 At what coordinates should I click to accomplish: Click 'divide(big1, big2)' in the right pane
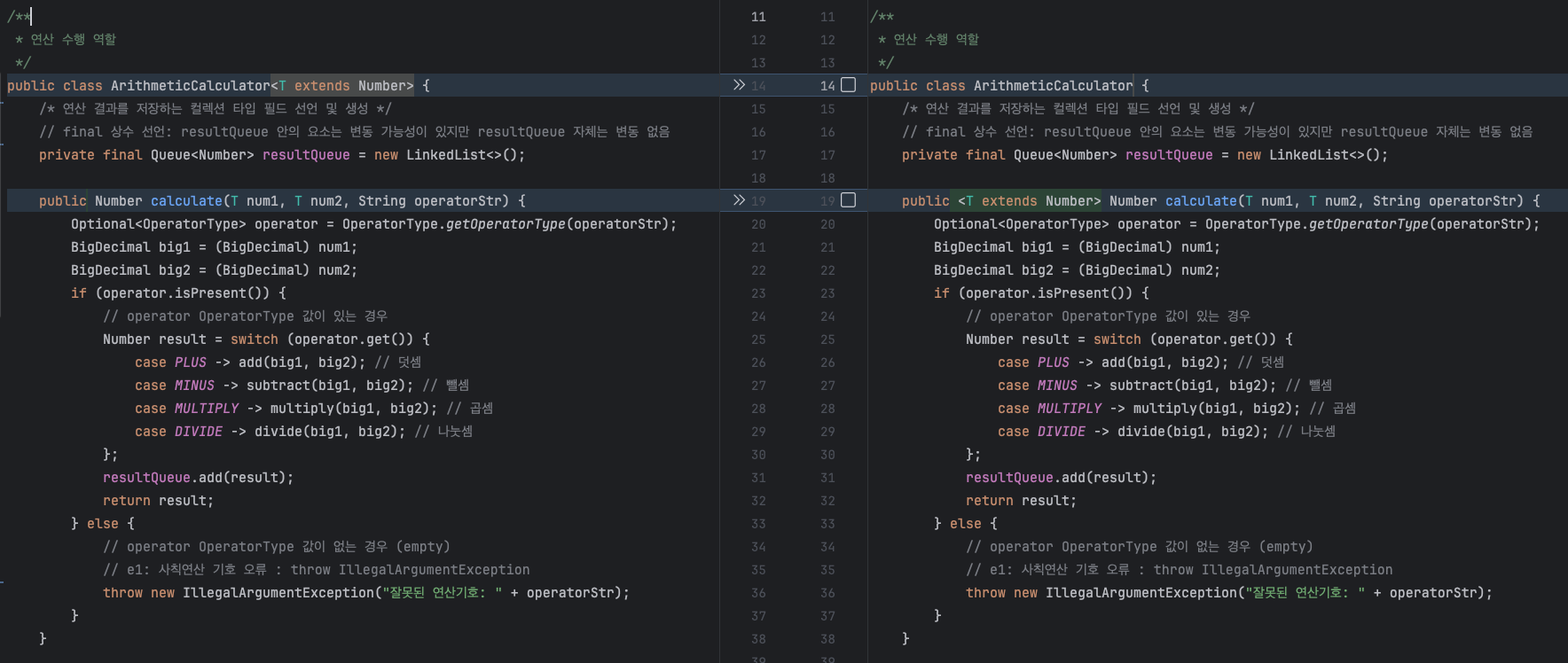coord(1189,432)
